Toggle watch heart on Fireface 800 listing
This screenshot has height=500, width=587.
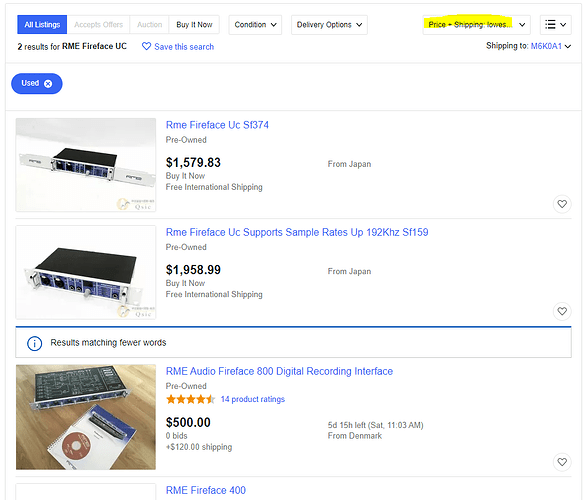tap(562, 462)
